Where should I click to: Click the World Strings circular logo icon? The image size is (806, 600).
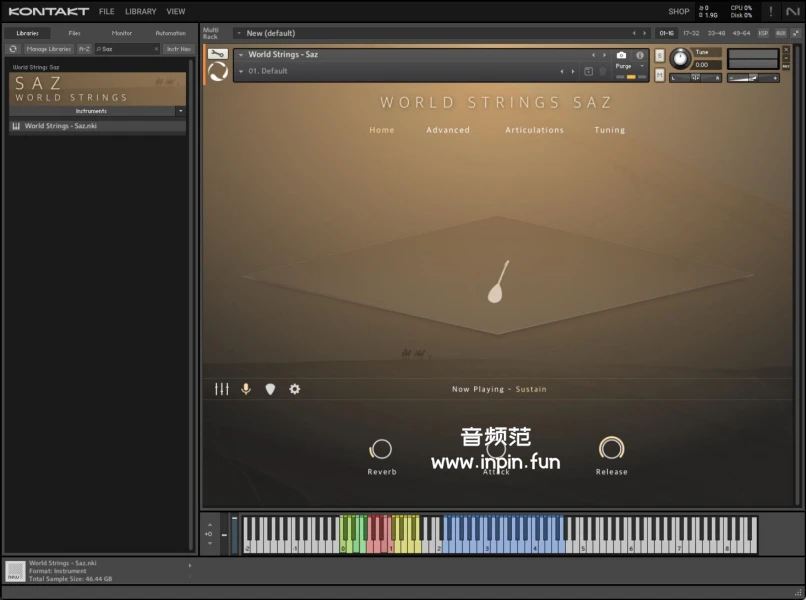pos(217,71)
